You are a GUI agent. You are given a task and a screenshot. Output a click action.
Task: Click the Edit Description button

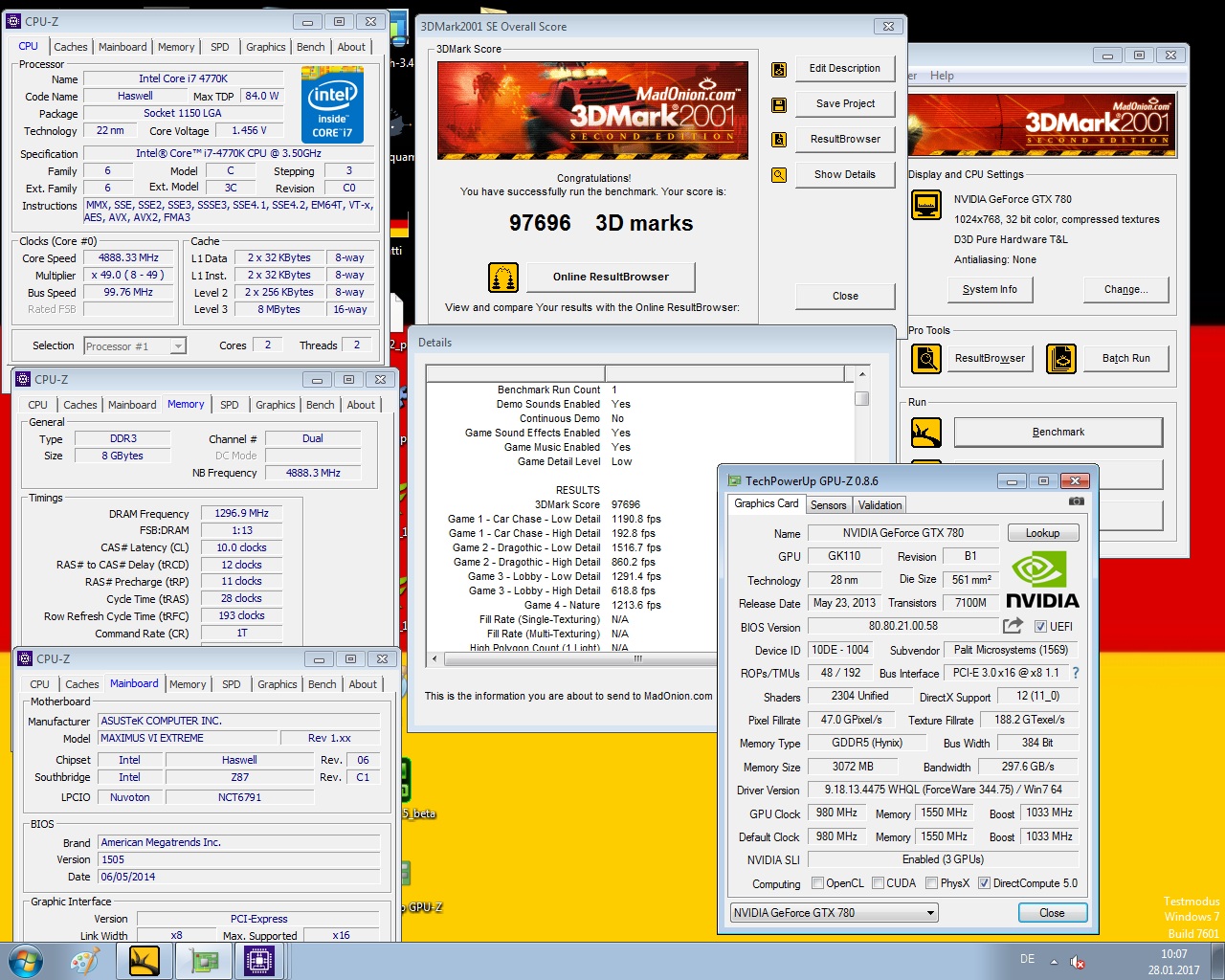pos(845,69)
